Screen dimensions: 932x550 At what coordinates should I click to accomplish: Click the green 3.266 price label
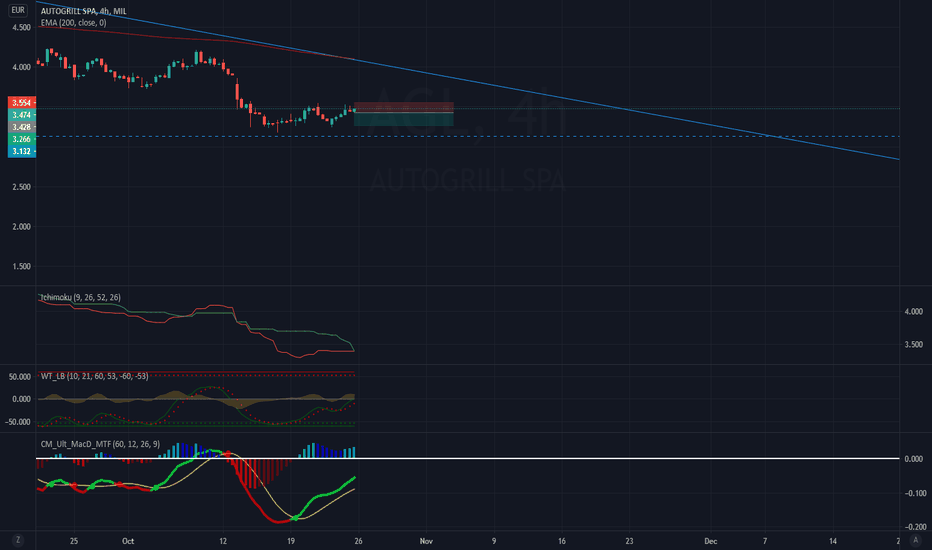(22, 139)
